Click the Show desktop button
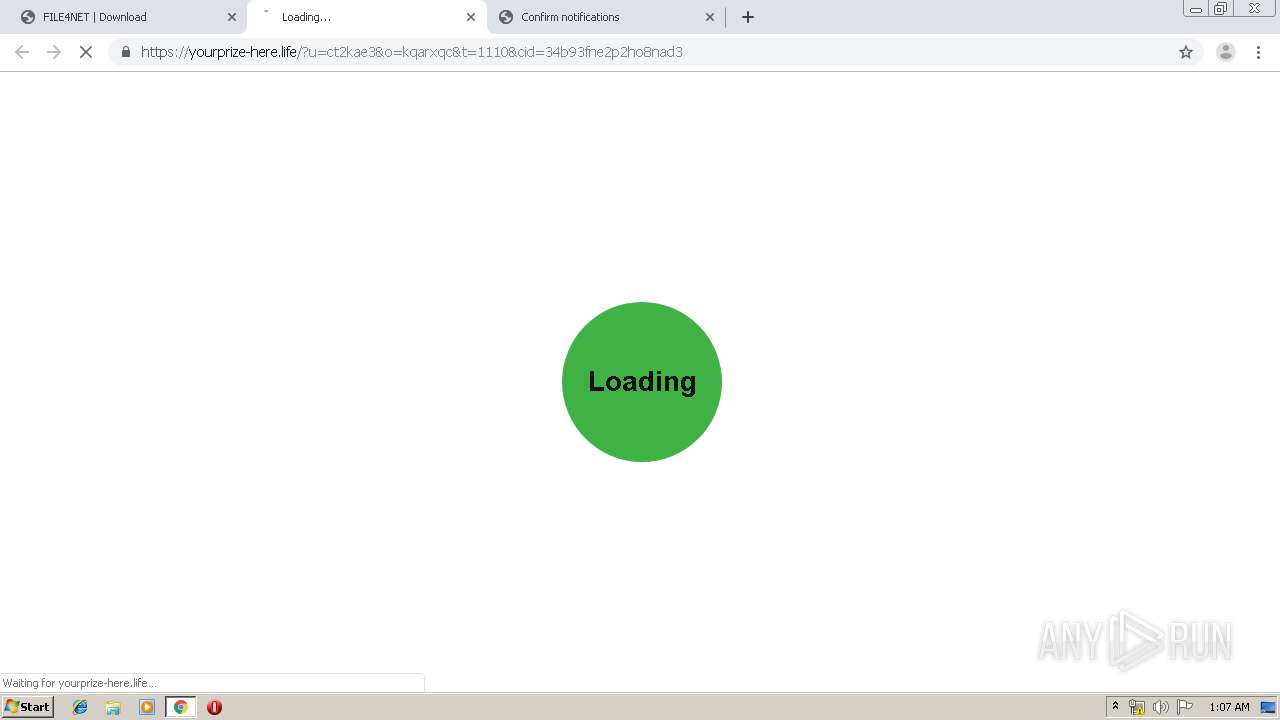1280x720 pixels. [1268, 707]
